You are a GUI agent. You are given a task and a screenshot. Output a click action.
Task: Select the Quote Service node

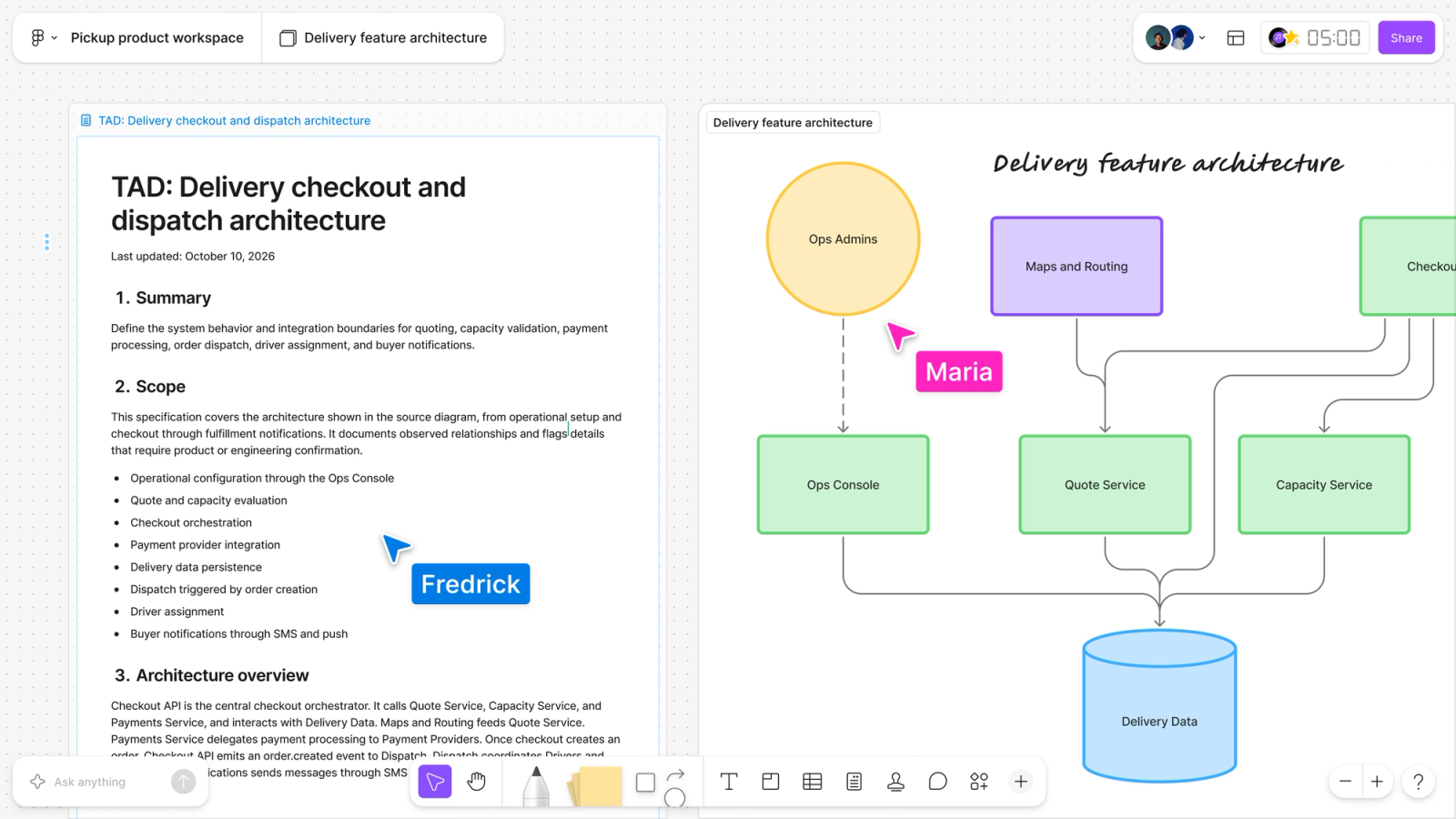[x=1105, y=485]
